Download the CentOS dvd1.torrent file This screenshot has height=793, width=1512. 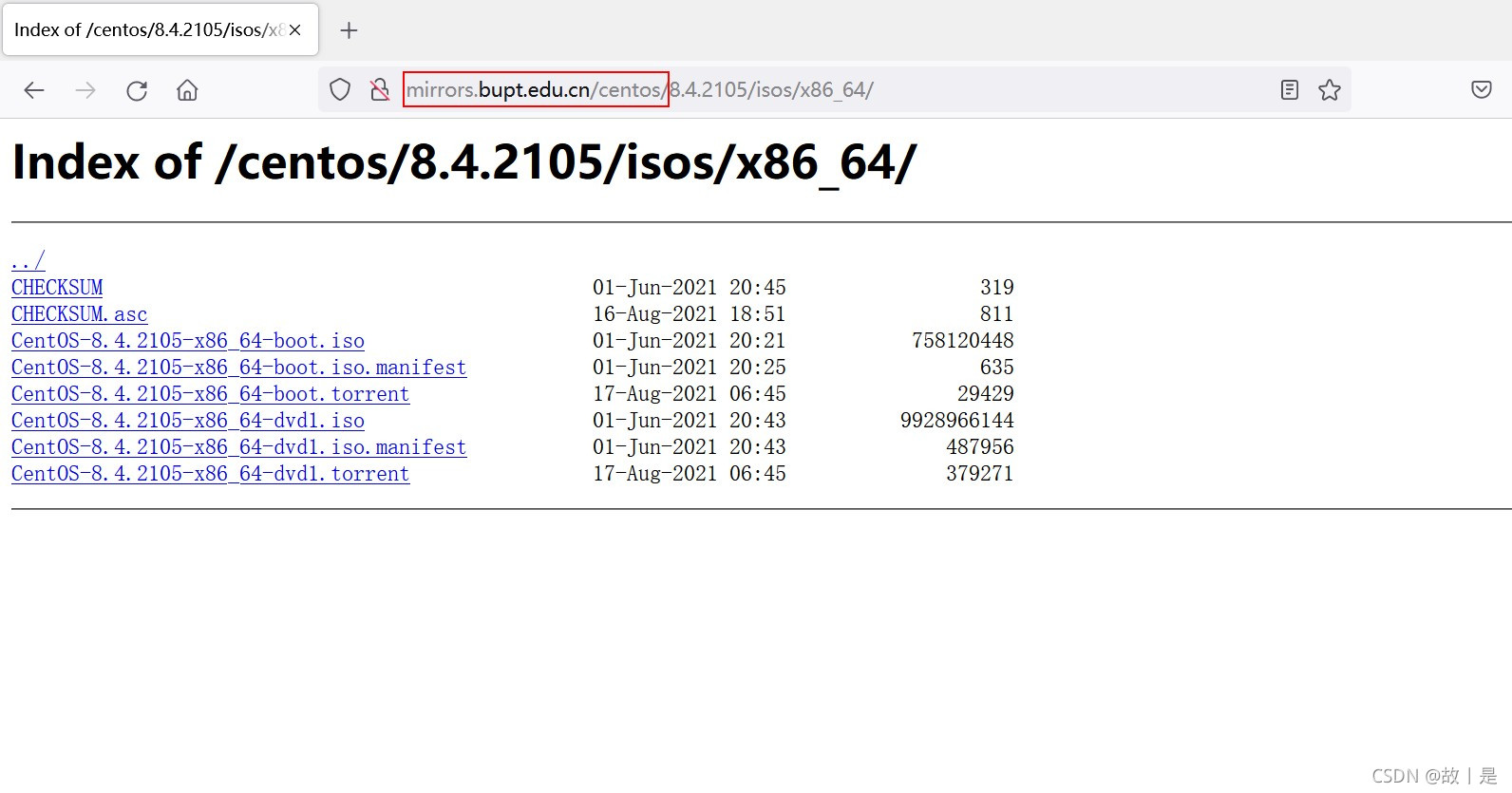[x=211, y=473]
